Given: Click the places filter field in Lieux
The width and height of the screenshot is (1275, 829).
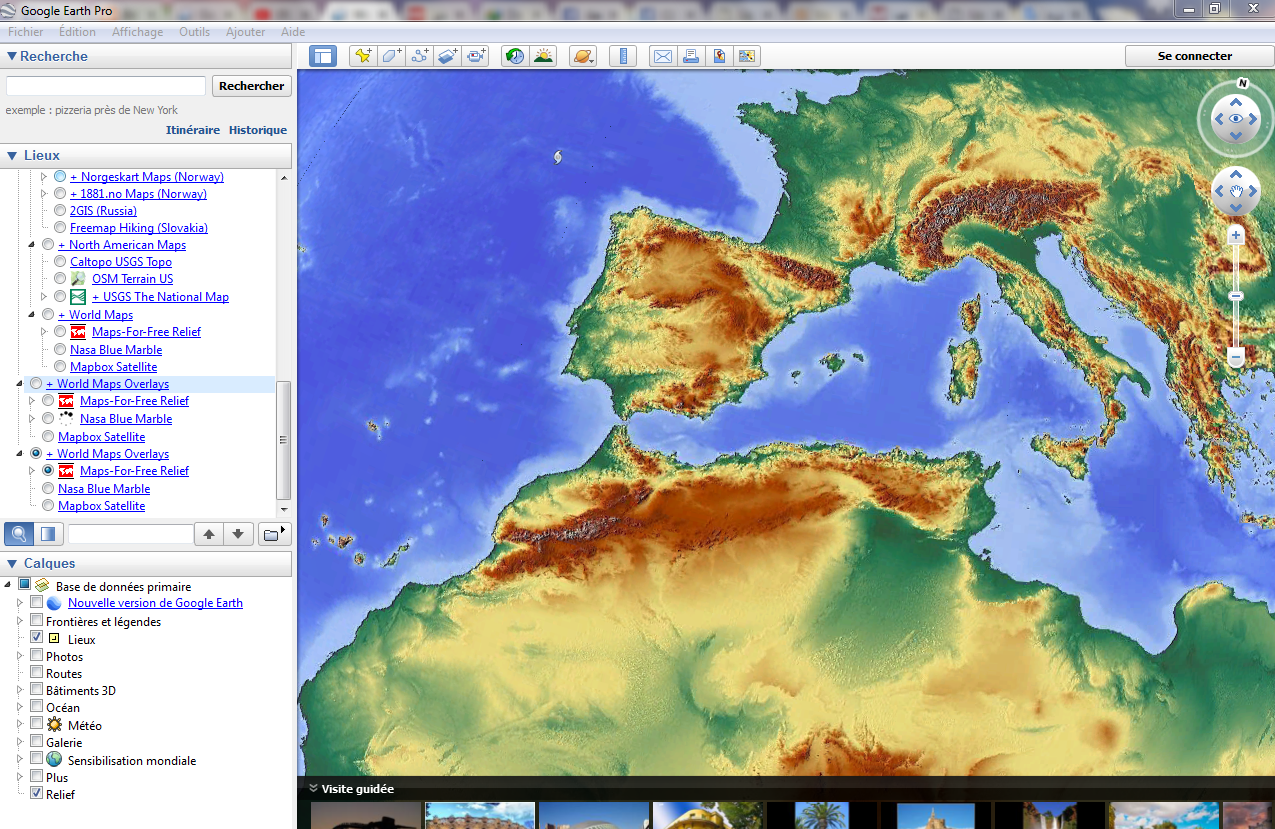Looking at the screenshot, I should [x=130, y=534].
